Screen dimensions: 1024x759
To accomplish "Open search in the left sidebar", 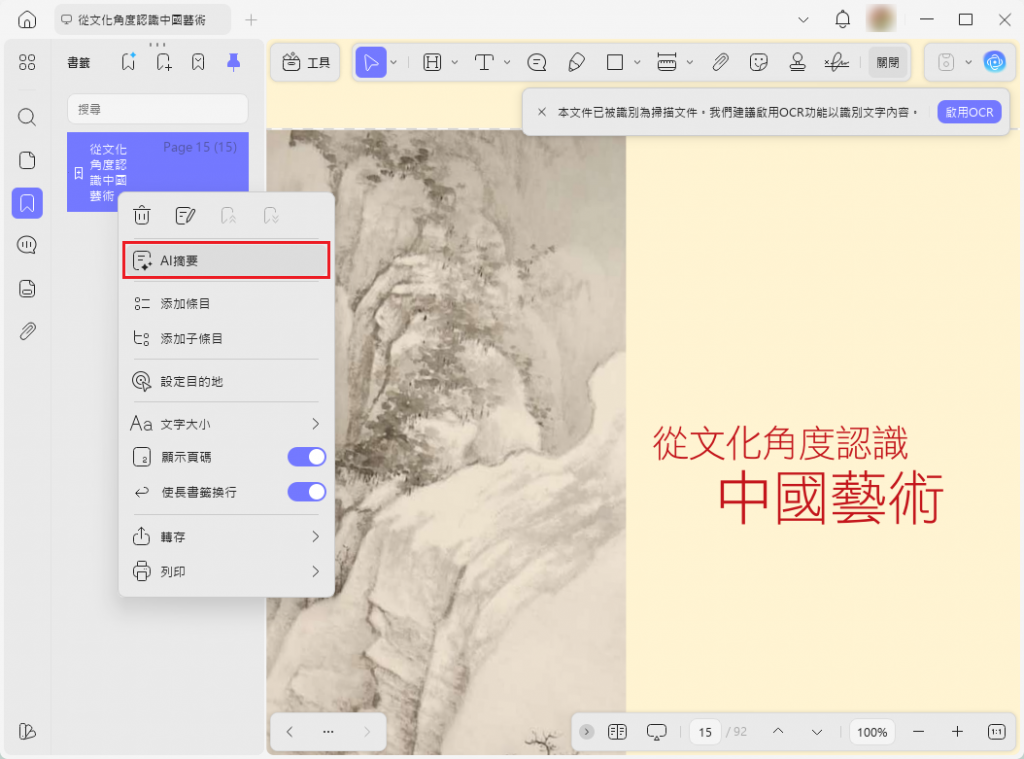I will point(27,116).
